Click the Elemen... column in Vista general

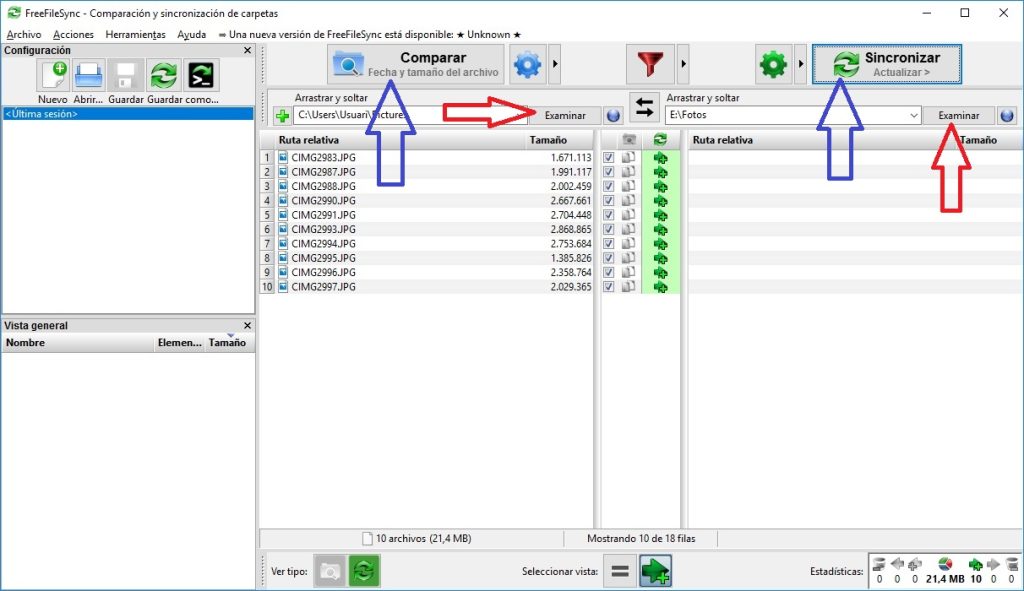180,343
